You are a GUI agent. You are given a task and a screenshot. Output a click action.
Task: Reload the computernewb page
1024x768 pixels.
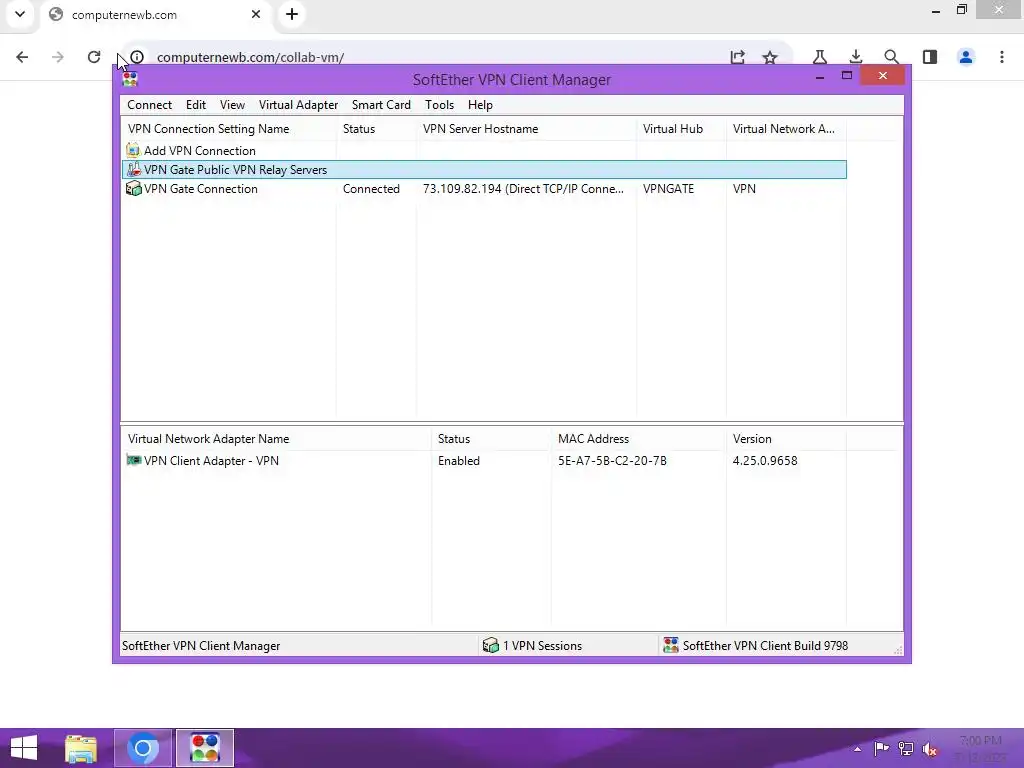pos(94,57)
